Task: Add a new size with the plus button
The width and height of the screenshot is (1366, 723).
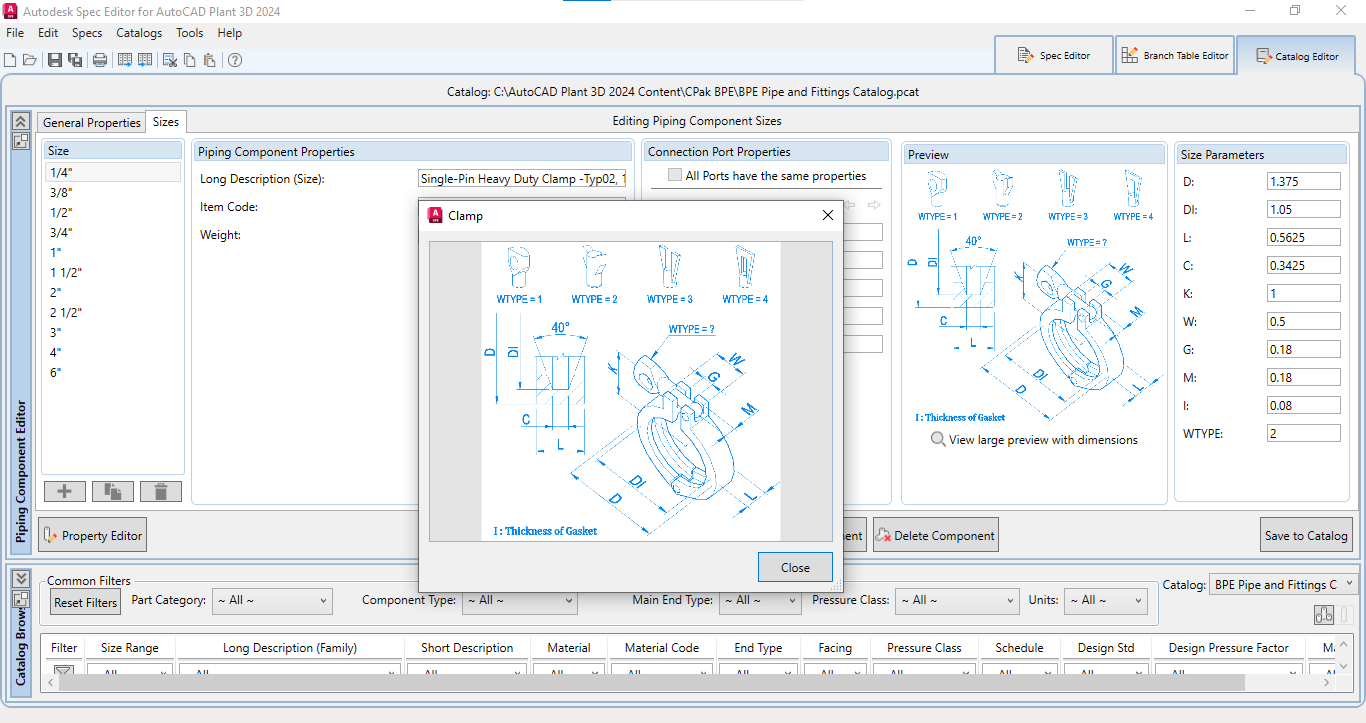Action: [x=65, y=491]
